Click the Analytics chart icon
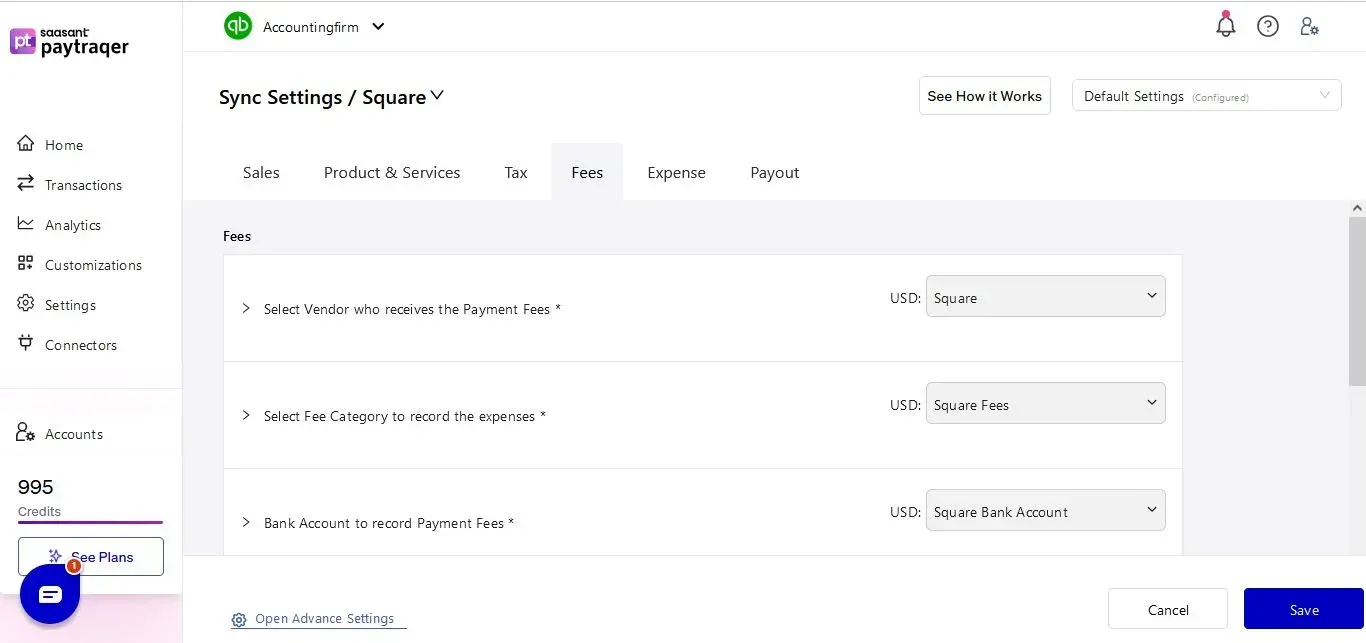 pos(26,224)
